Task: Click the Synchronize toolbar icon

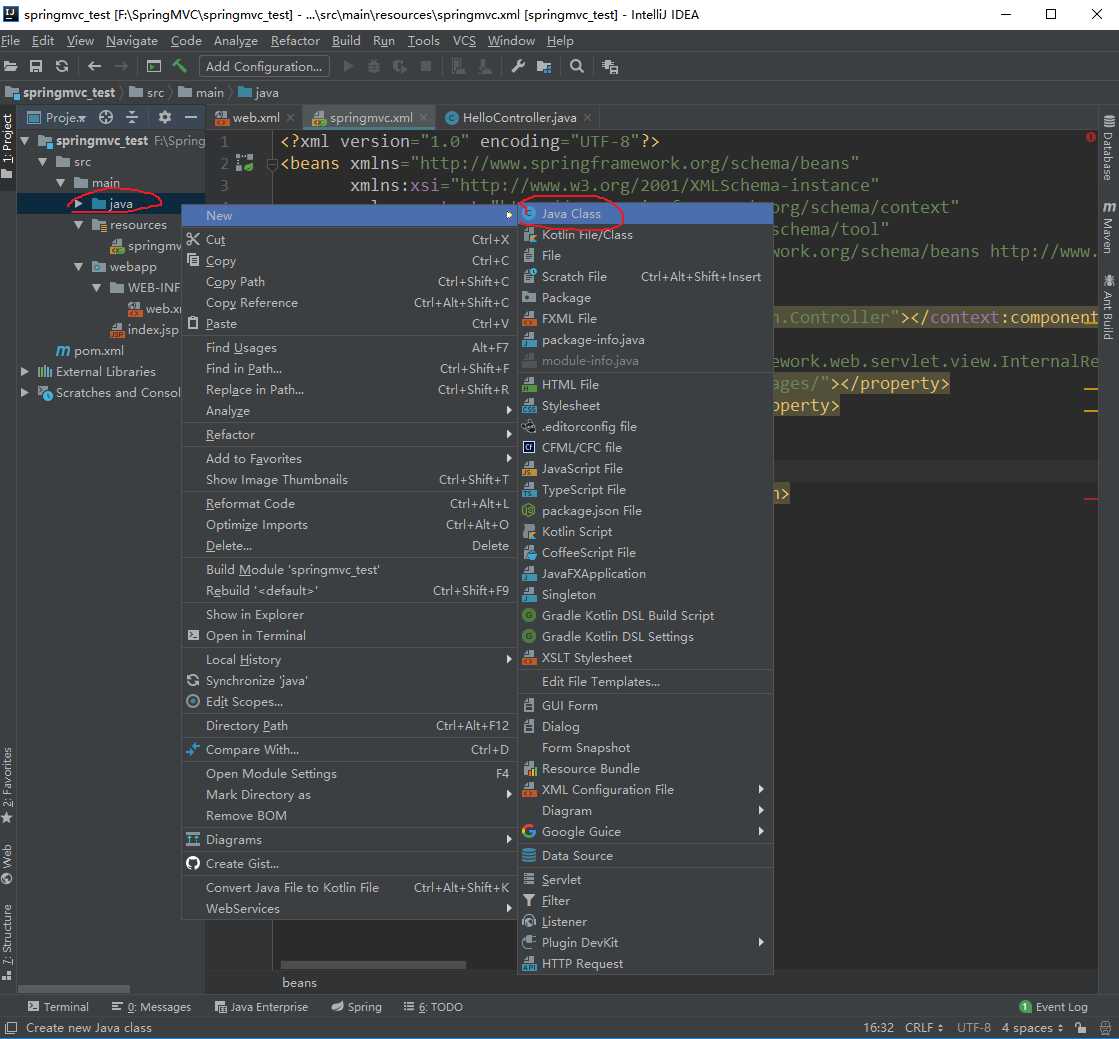Action: pyautogui.click(x=62, y=66)
